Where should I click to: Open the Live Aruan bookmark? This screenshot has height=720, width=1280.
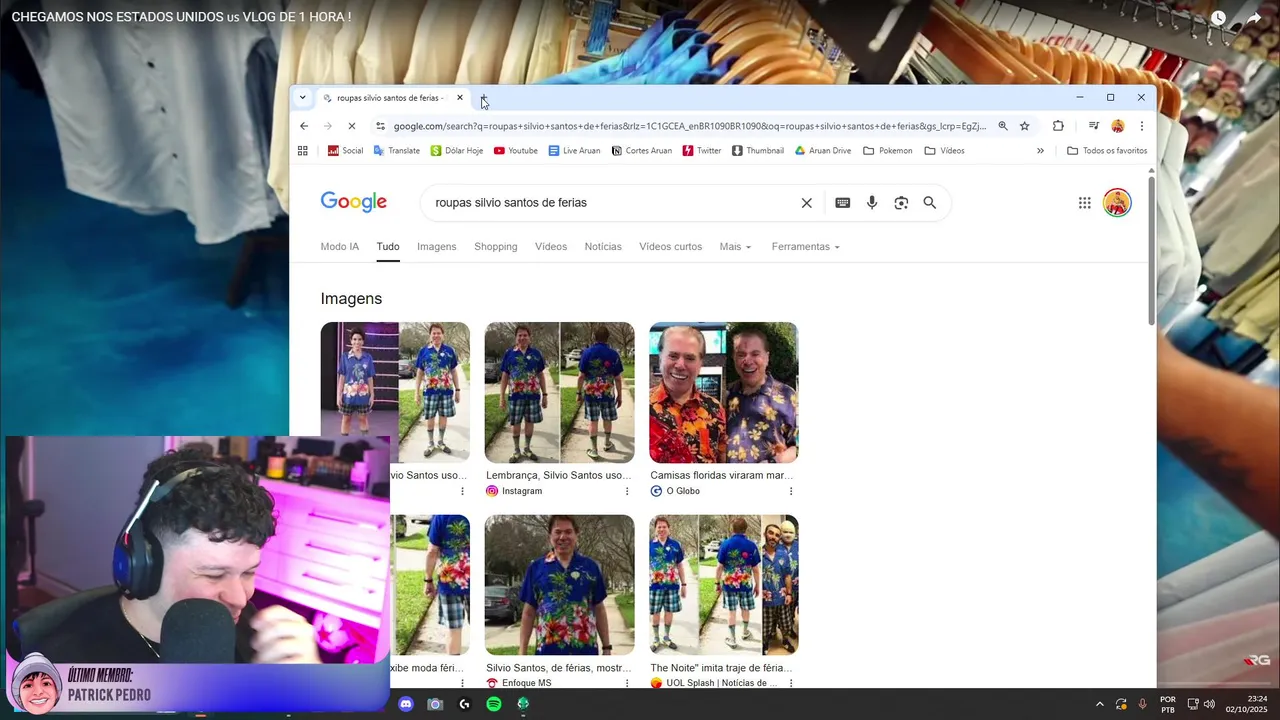click(575, 151)
